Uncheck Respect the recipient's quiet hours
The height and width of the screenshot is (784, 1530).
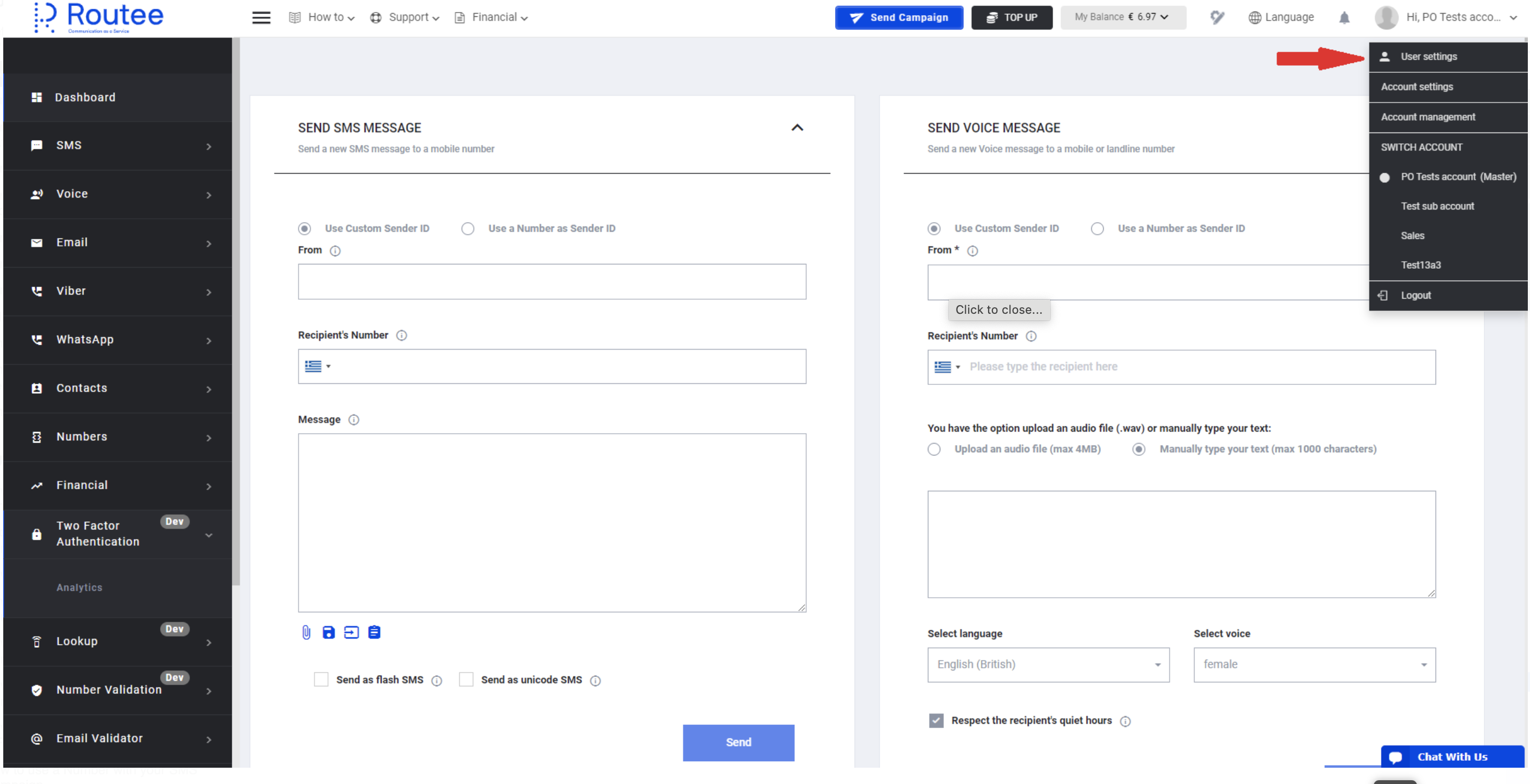[x=936, y=720]
